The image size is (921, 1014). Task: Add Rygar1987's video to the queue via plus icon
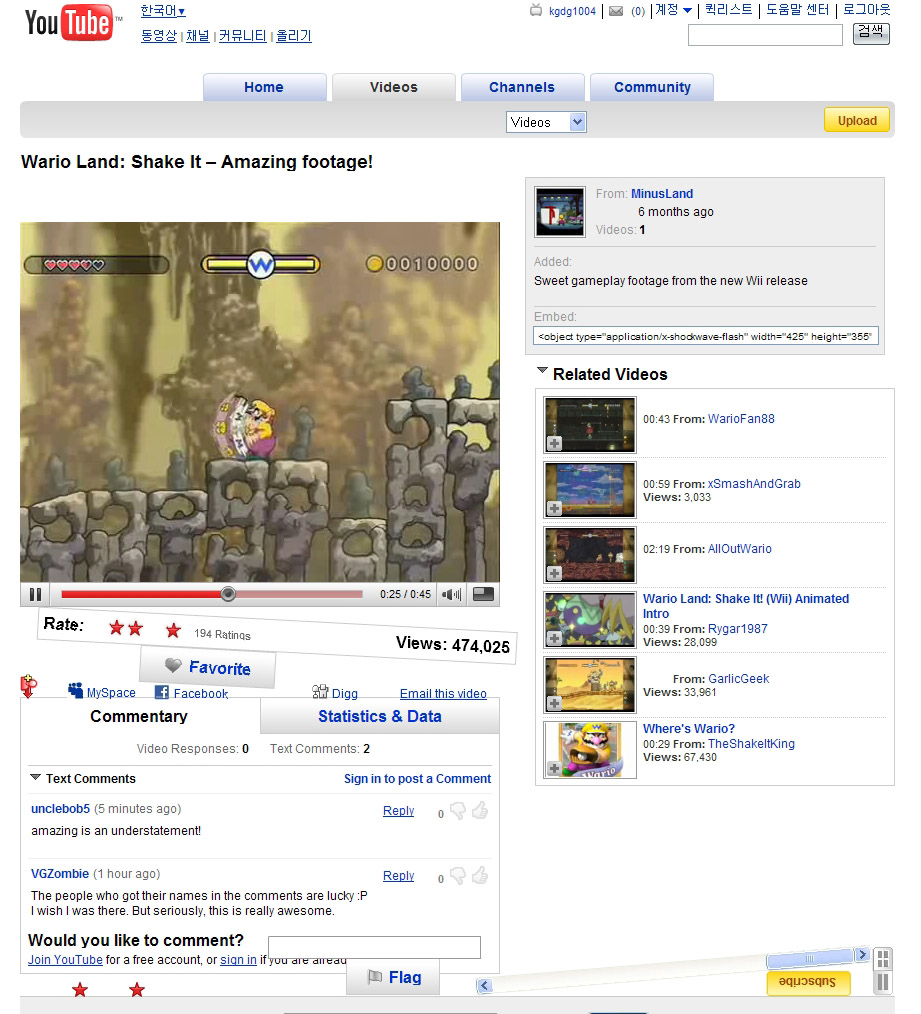(554, 638)
